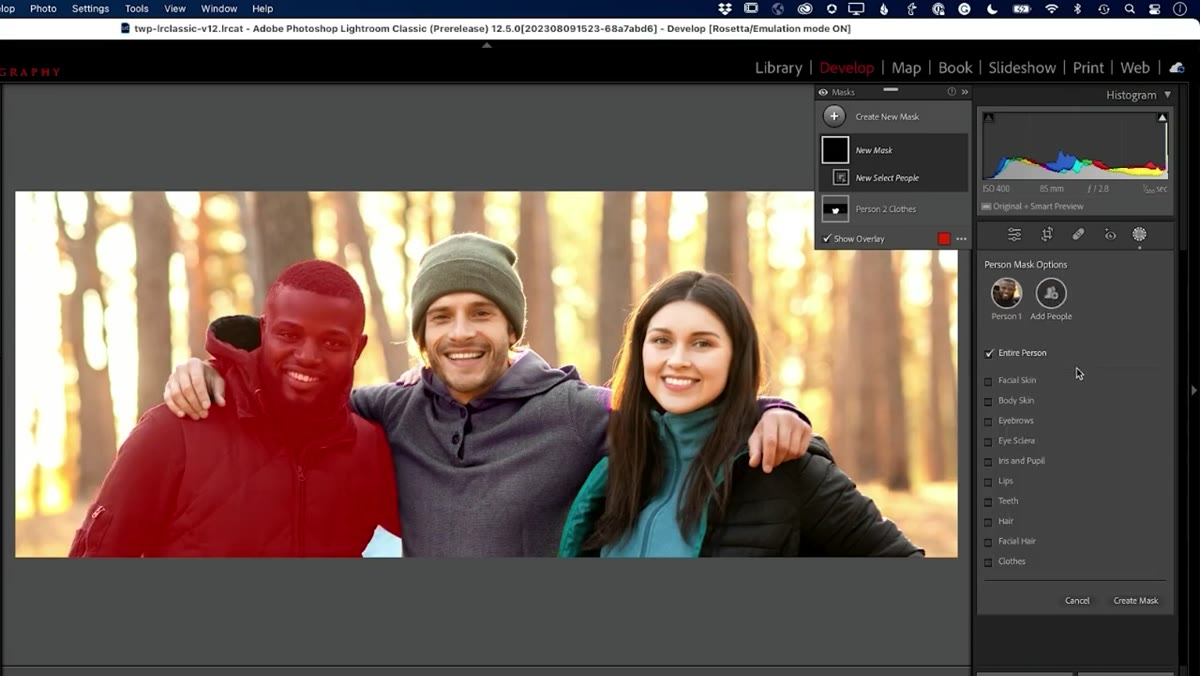Toggle highlight clipping indicator in histogram
This screenshot has height=676, width=1200.
pos(1162,118)
